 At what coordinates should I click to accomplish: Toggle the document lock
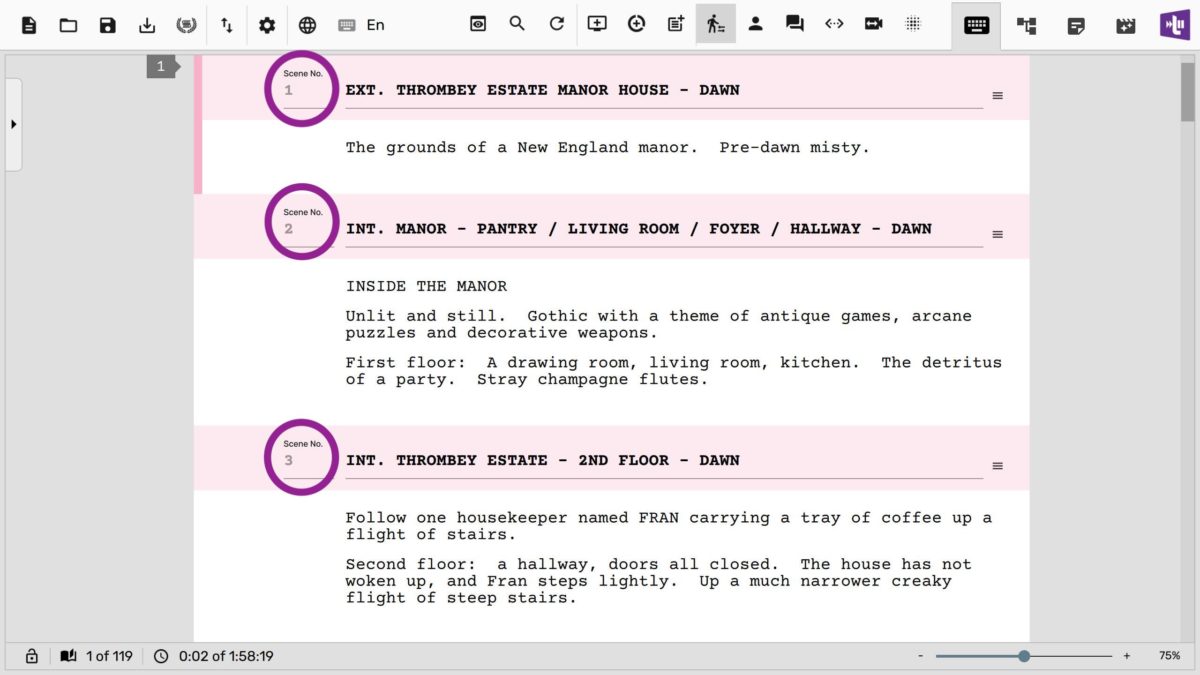click(x=30, y=656)
